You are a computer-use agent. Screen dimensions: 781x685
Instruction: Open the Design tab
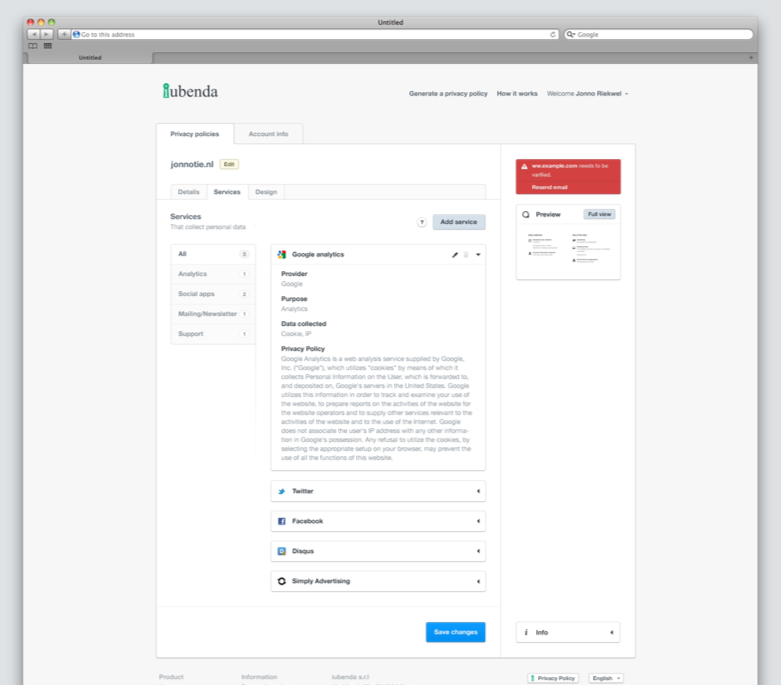[266, 192]
